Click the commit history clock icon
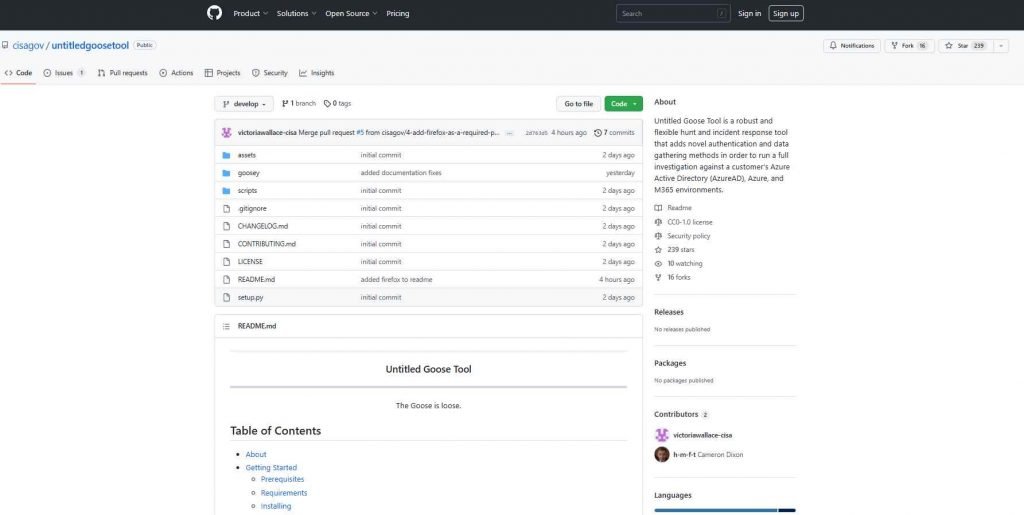Viewport: 1024px width, 515px height. tap(598, 133)
